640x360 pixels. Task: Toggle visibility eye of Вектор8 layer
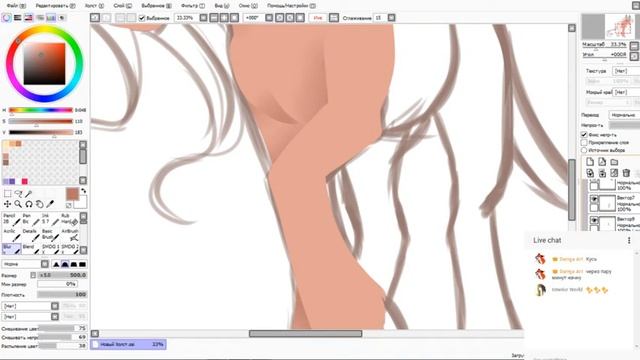click(x=594, y=220)
